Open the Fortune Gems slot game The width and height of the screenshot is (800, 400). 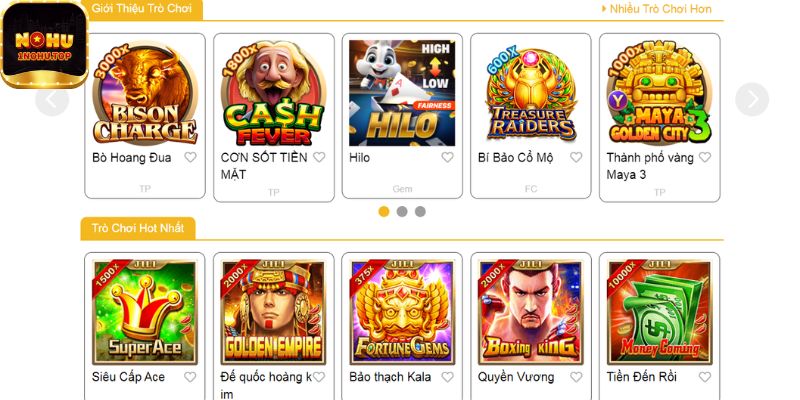(x=402, y=312)
